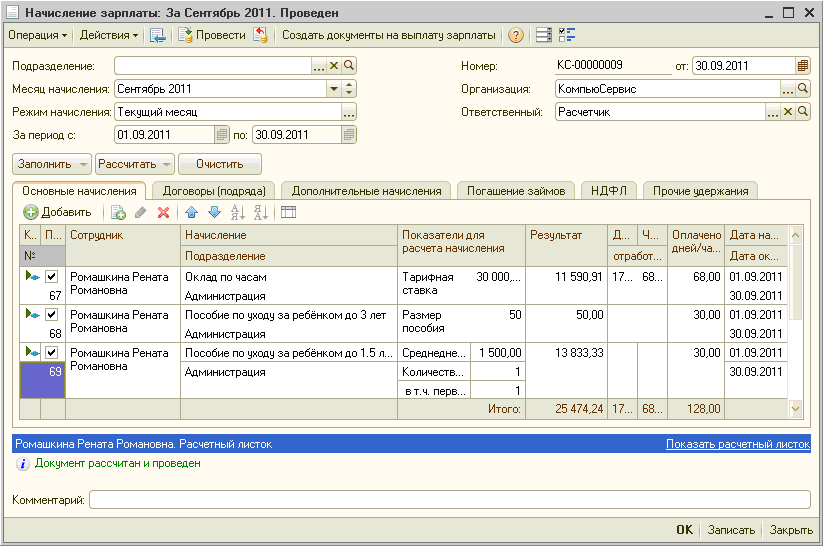Click the Подразделение input field
The image size is (823, 546).
213,66
